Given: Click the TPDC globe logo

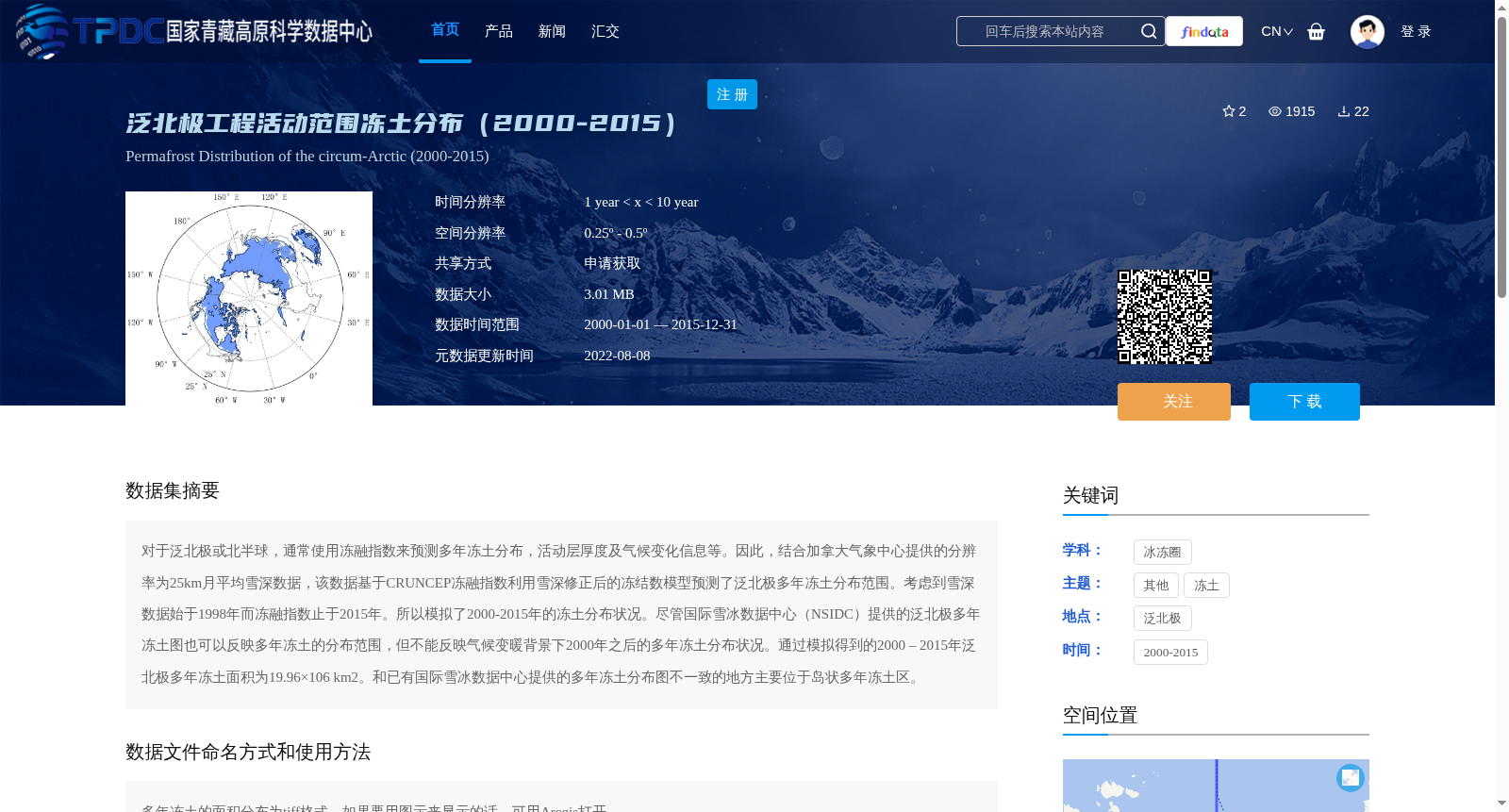Looking at the screenshot, I should 41,31.
